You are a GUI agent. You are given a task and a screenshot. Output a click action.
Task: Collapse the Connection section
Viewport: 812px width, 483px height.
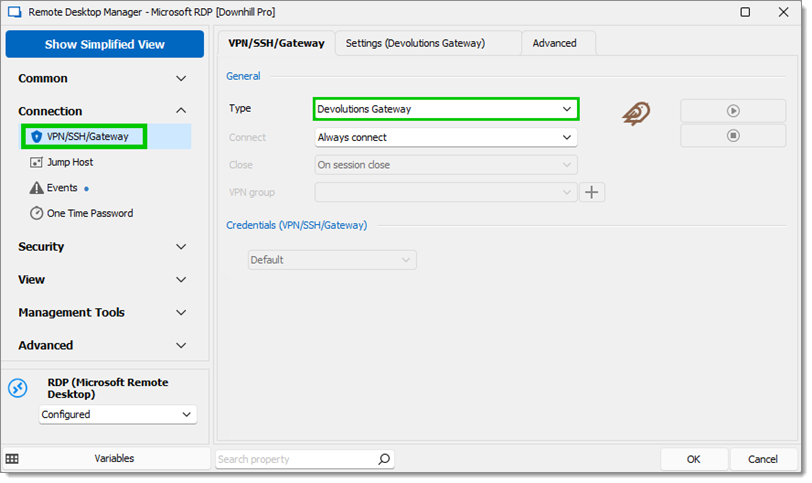[102, 111]
